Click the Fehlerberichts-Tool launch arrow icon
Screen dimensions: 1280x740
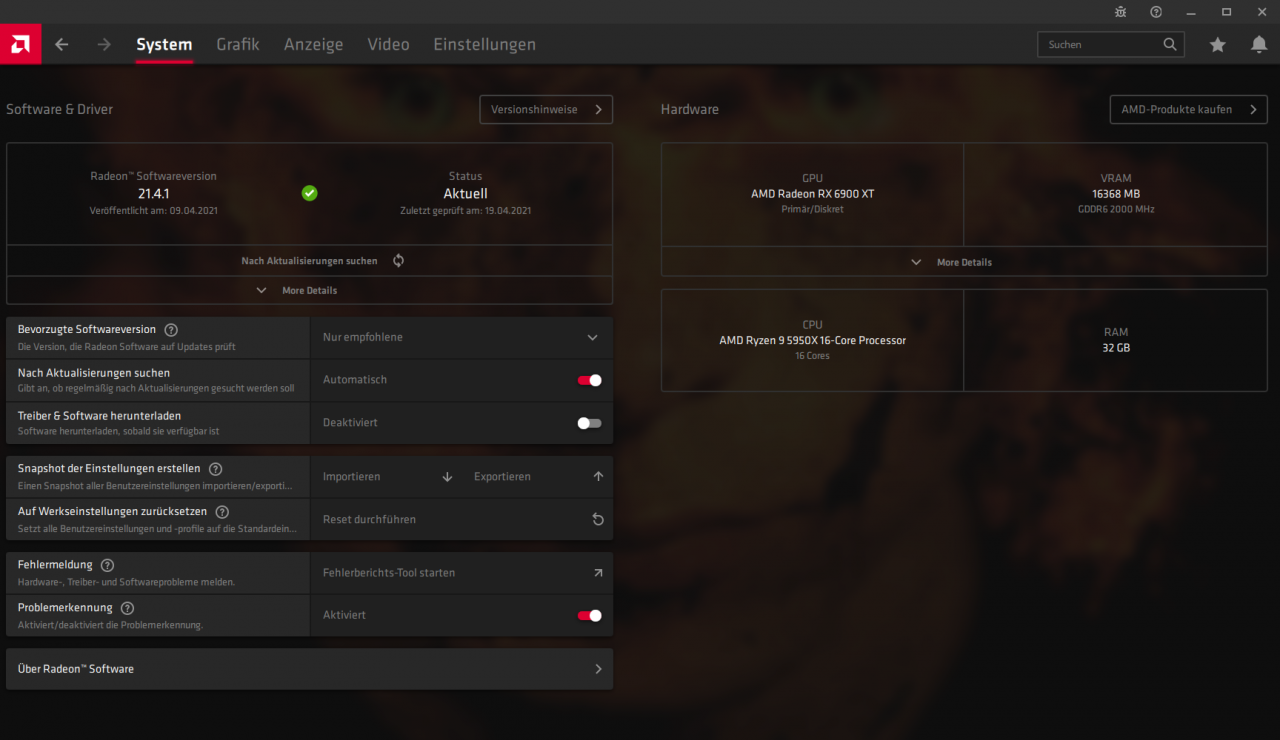coord(598,573)
